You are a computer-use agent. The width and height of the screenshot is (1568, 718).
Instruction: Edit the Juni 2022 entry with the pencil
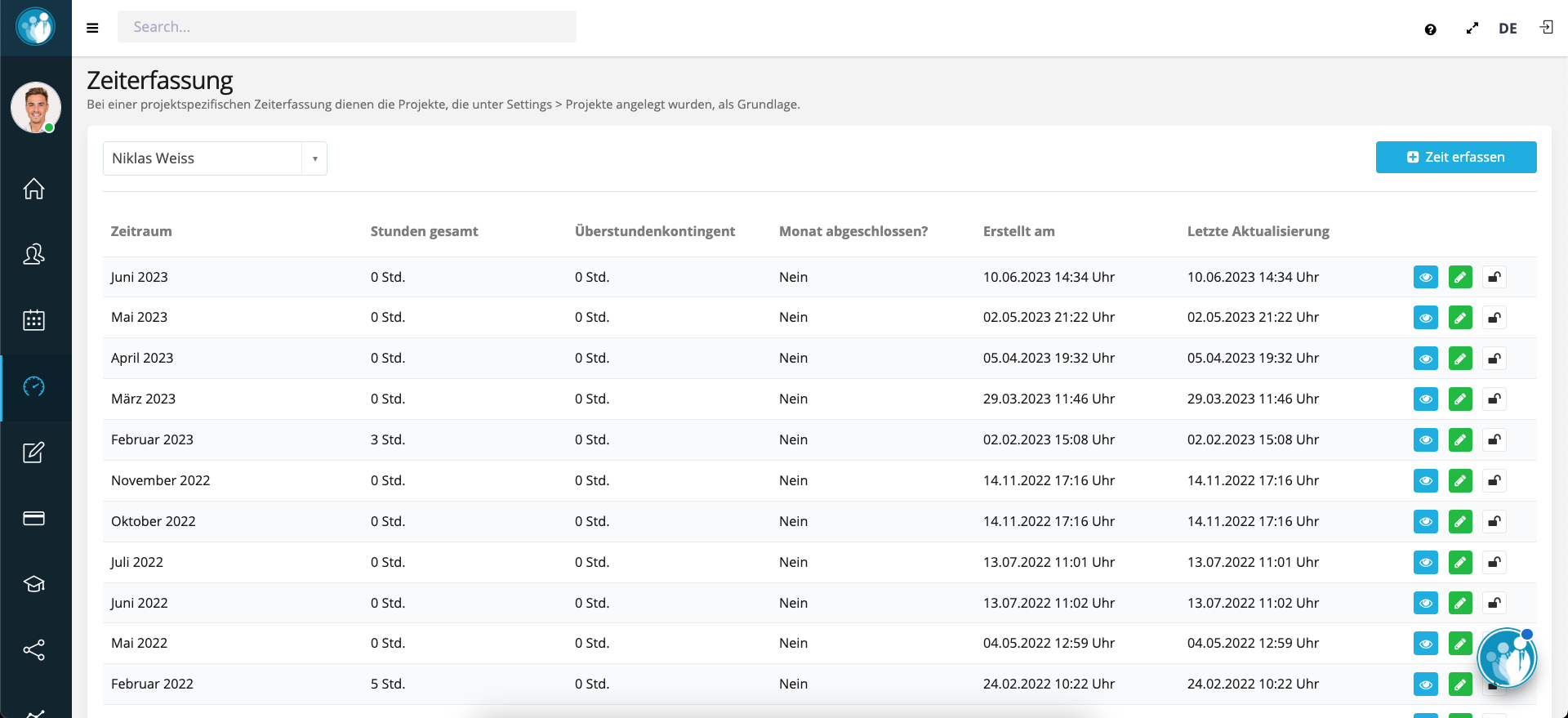click(x=1460, y=603)
